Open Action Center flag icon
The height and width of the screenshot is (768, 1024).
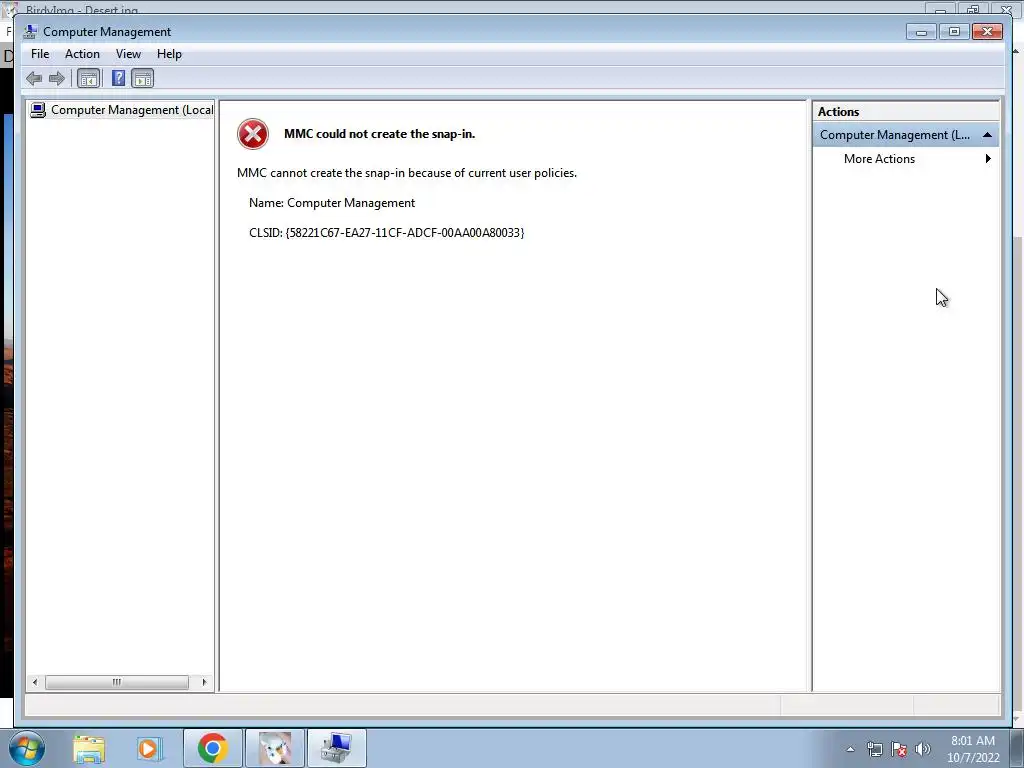[x=899, y=749]
